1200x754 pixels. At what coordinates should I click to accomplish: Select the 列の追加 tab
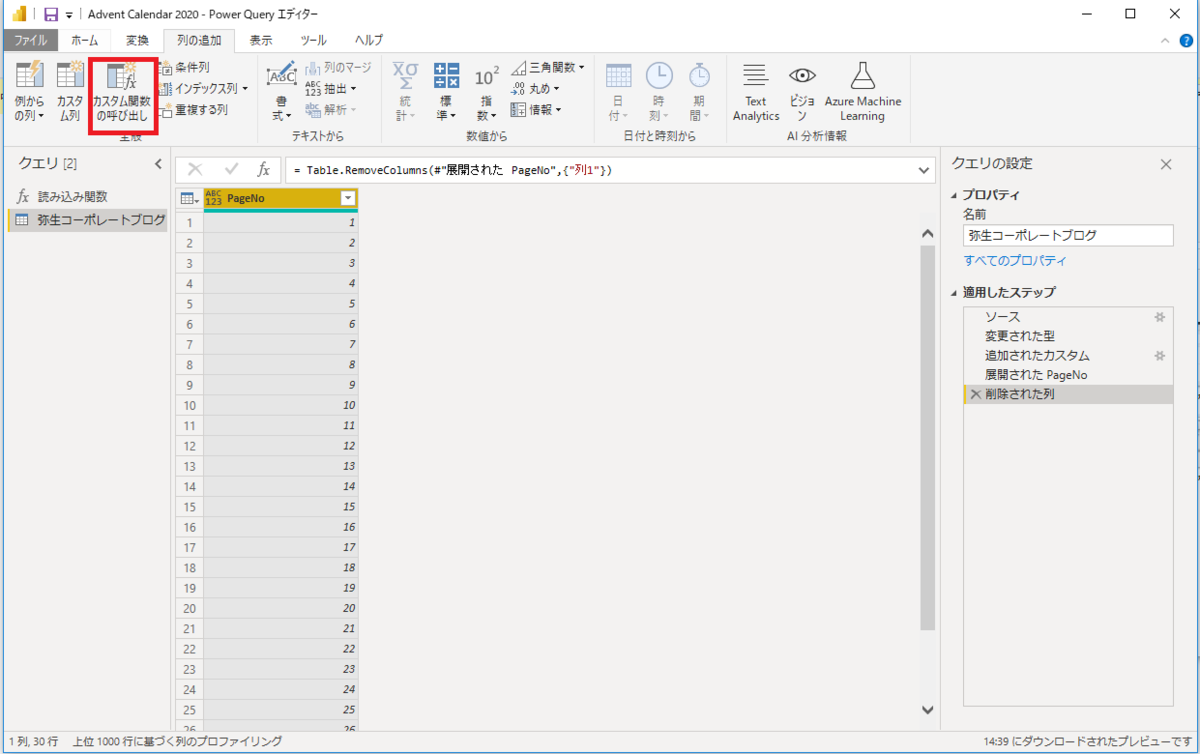coord(199,40)
